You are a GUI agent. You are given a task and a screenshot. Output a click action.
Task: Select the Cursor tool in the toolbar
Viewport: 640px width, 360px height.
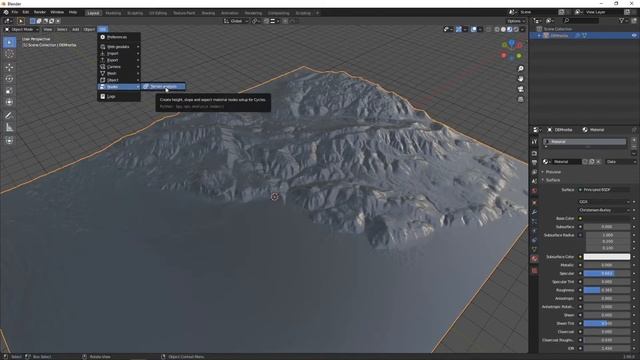coord(9,54)
